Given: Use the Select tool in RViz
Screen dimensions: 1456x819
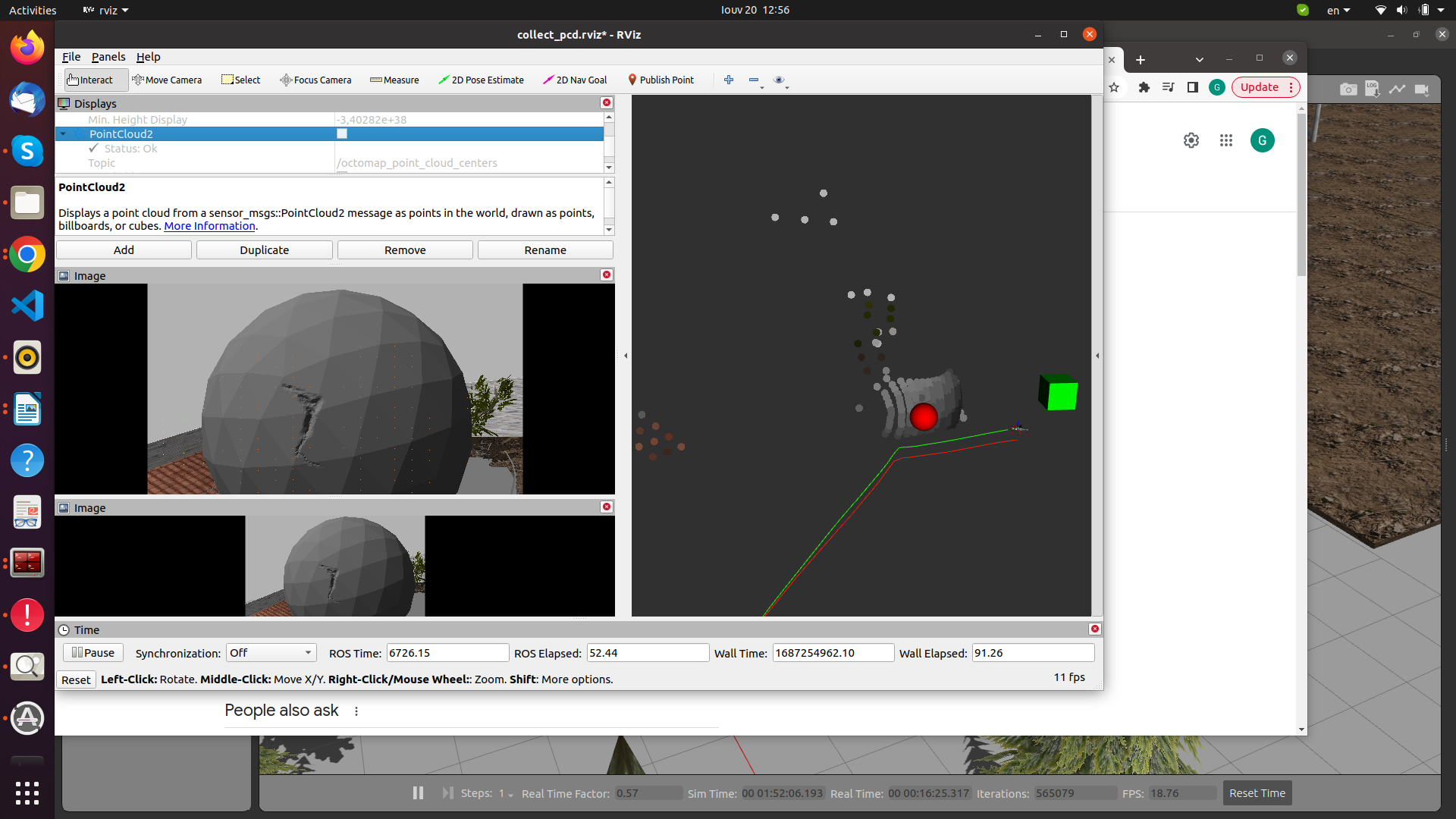Looking at the screenshot, I should pyautogui.click(x=241, y=80).
